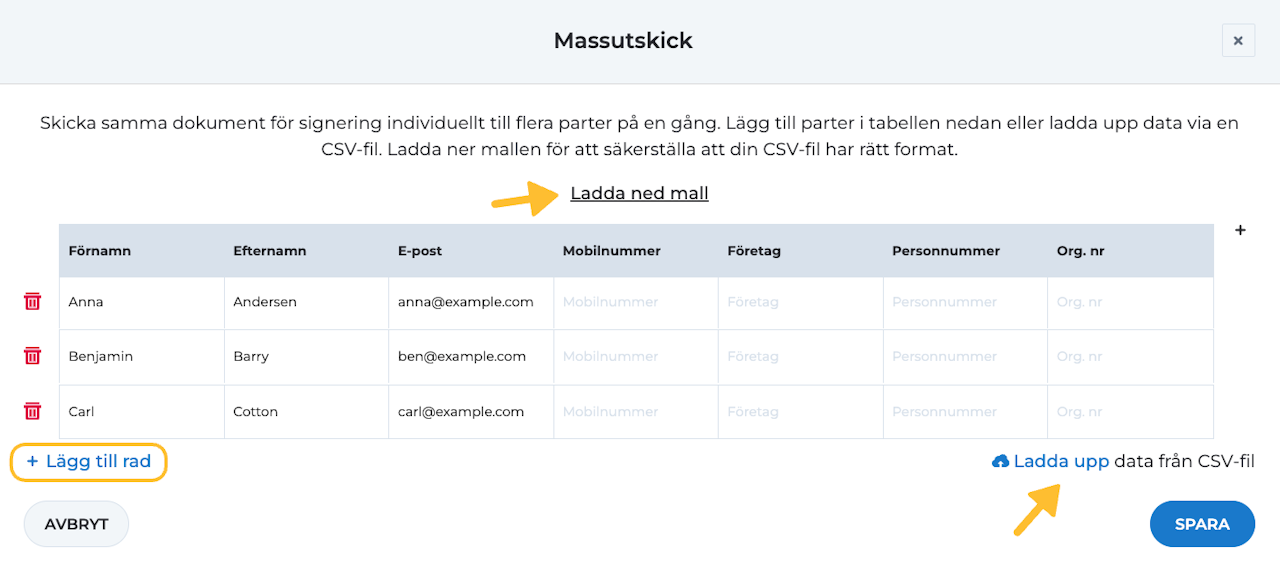
Task: Open the Ladda ned mall link
Action: point(639,193)
